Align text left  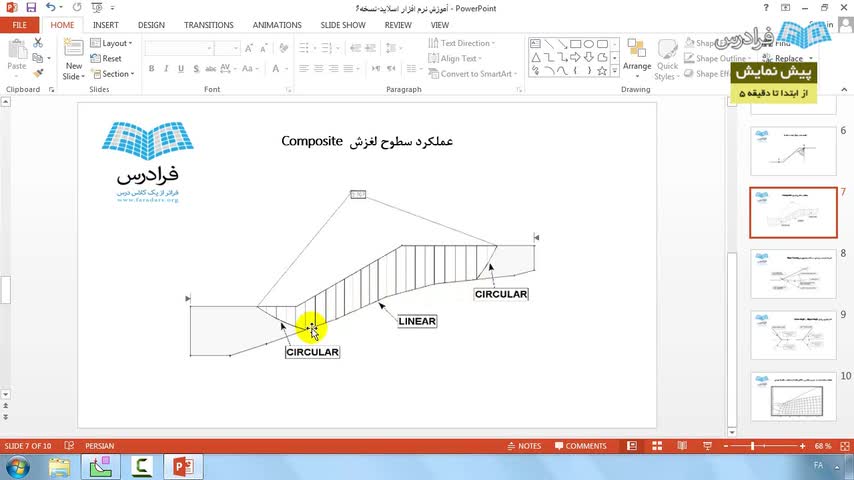coord(304,69)
